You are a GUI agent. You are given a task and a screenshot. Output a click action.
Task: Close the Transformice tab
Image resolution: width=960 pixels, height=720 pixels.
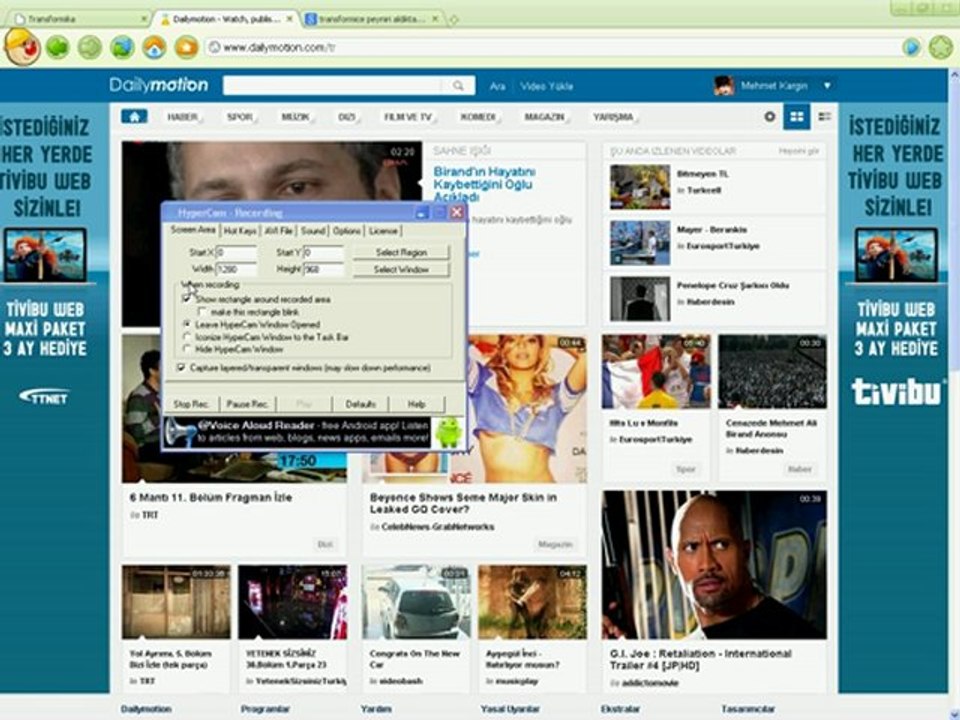[x=144, y=19]
